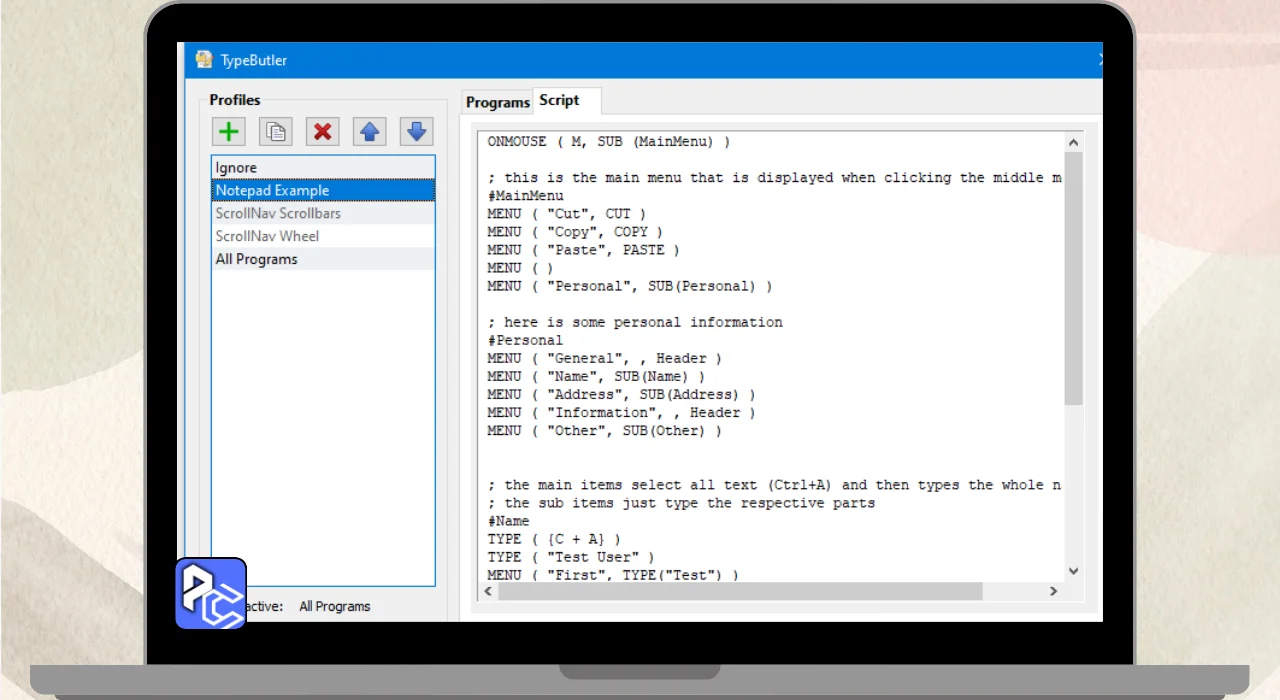Choose the ScrollNav Scrollbars profile
This screenshot has height=700, width=1280.
tap(323, 213)
